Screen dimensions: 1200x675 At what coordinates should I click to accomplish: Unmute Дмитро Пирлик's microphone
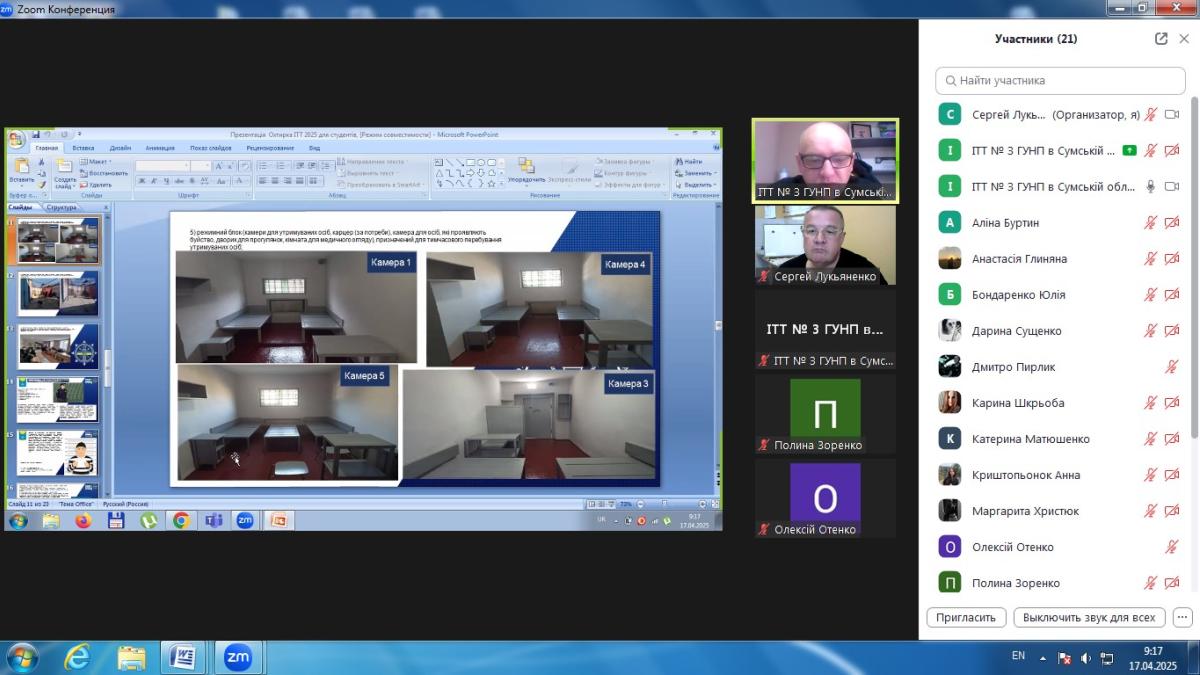tap(1172, 367)
